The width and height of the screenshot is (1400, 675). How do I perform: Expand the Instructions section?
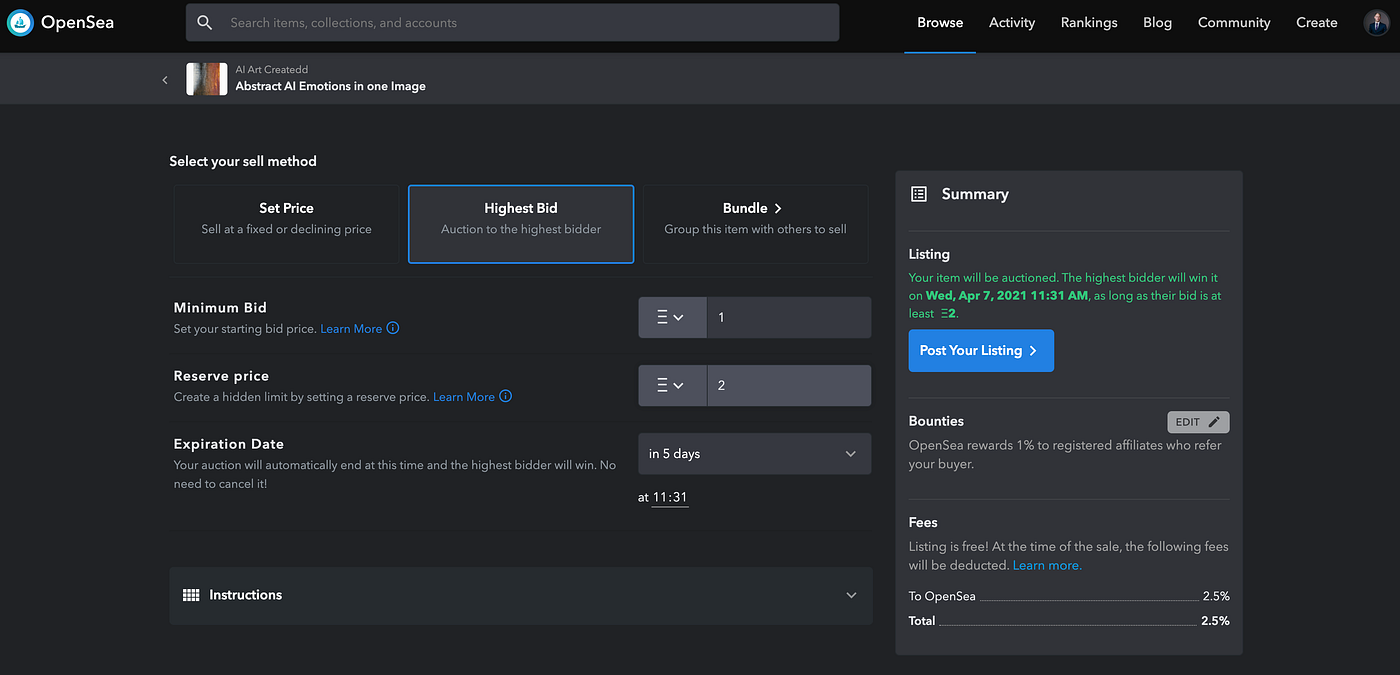pyautogui.click(x=521, y=595)
